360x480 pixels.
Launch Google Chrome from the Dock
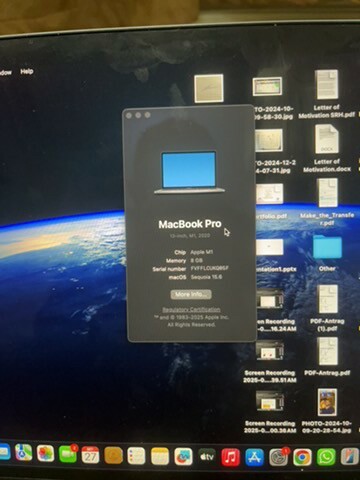tap(302, 457)
